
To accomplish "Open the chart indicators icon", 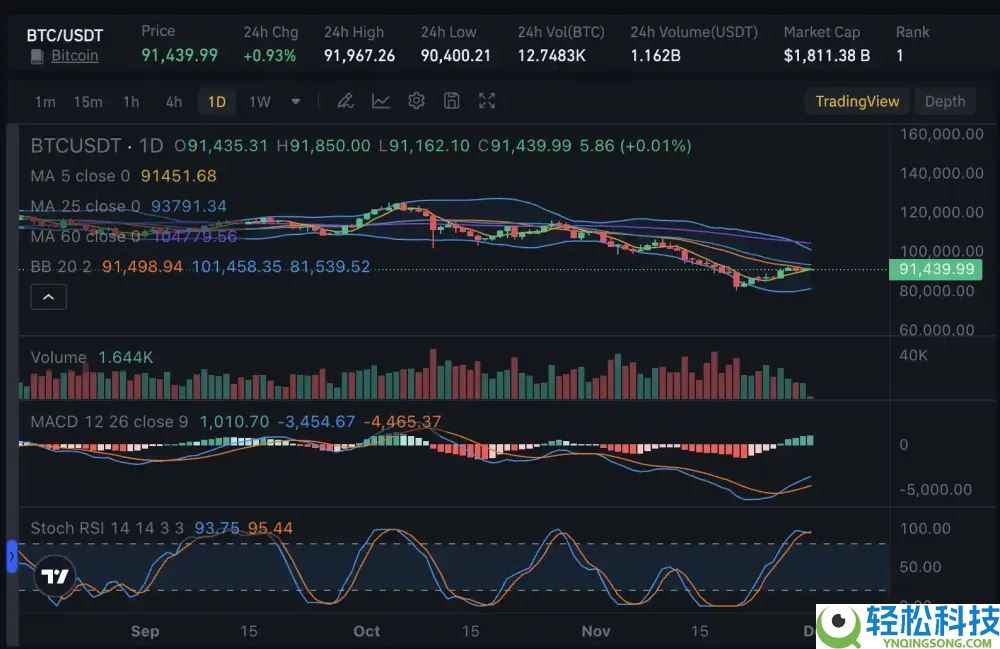I will point(381,101).
